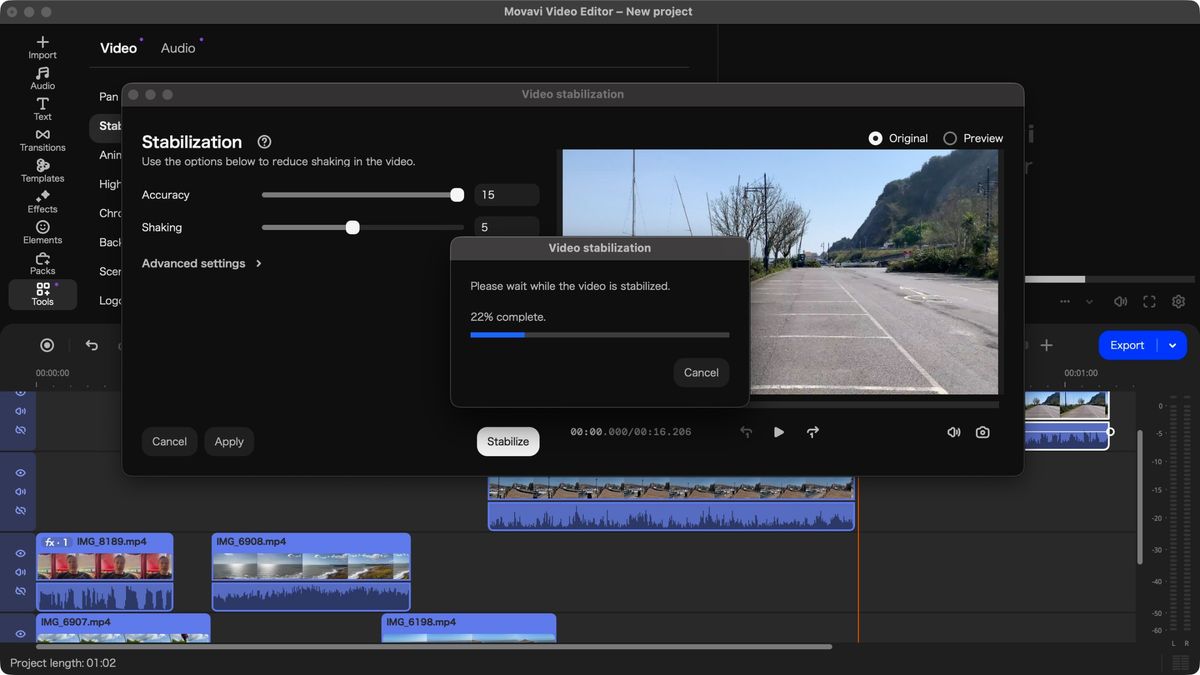Expand Advanced settings
The width and height of the screenshot is (1200, 675).
coord(201,263)
